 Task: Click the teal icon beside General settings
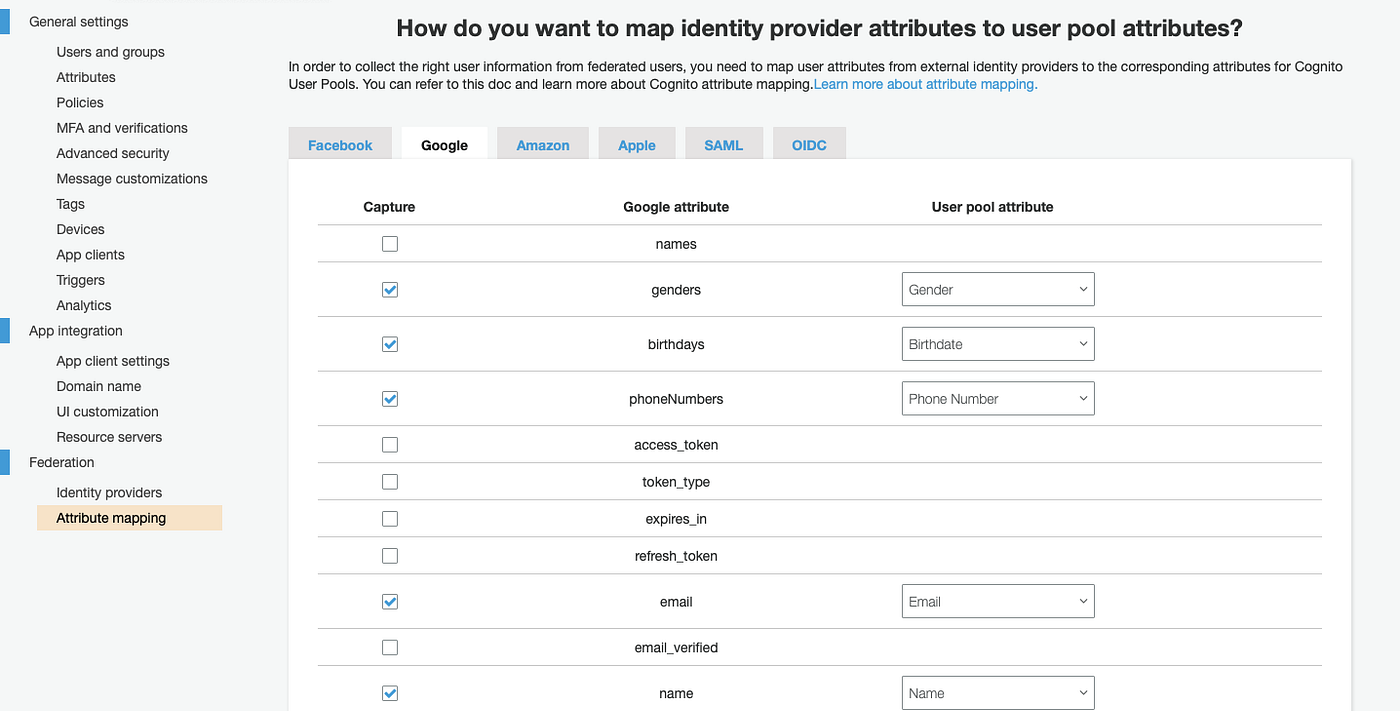[7, 20]
